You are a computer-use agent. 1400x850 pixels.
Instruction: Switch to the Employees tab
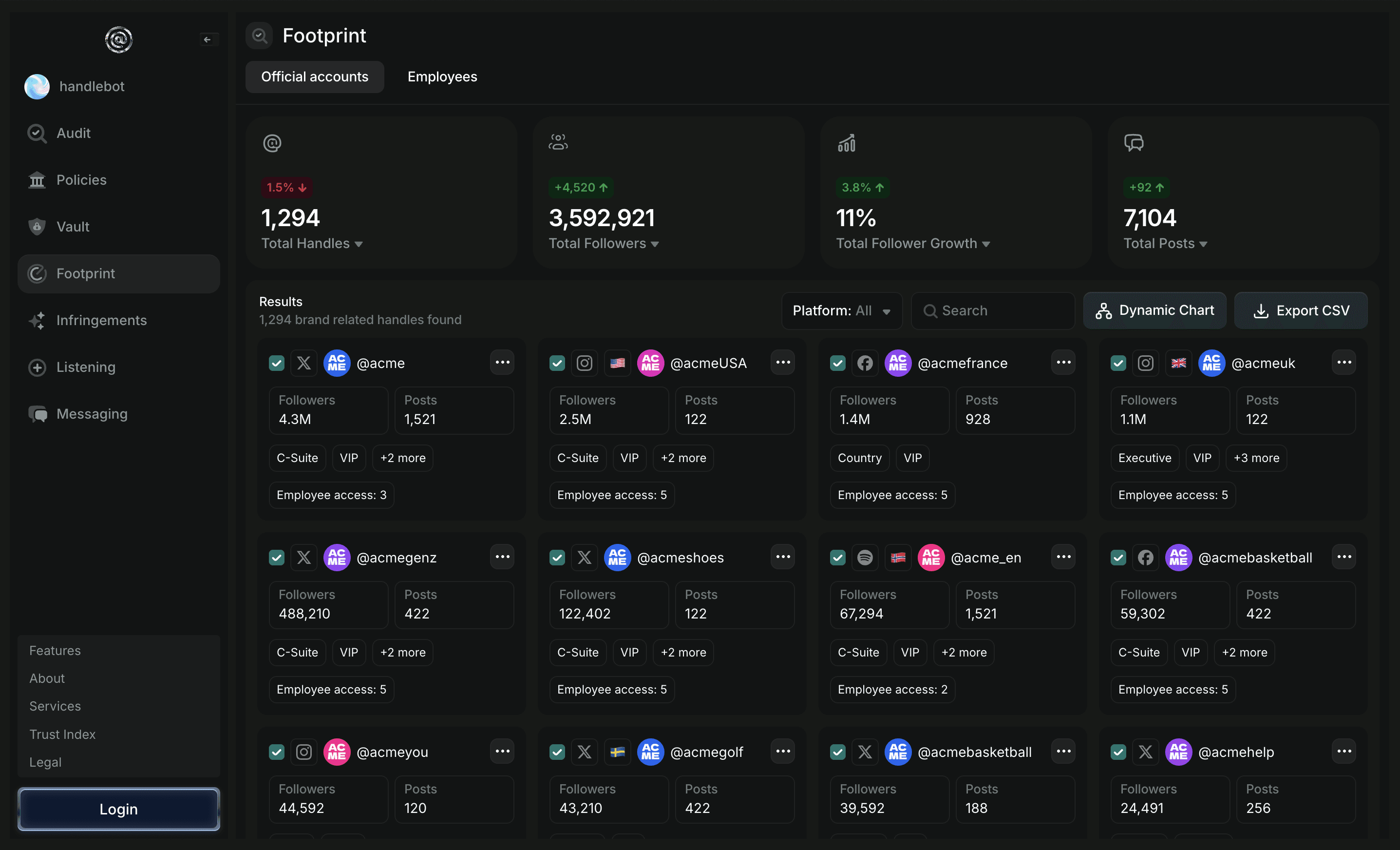[442, 77]
